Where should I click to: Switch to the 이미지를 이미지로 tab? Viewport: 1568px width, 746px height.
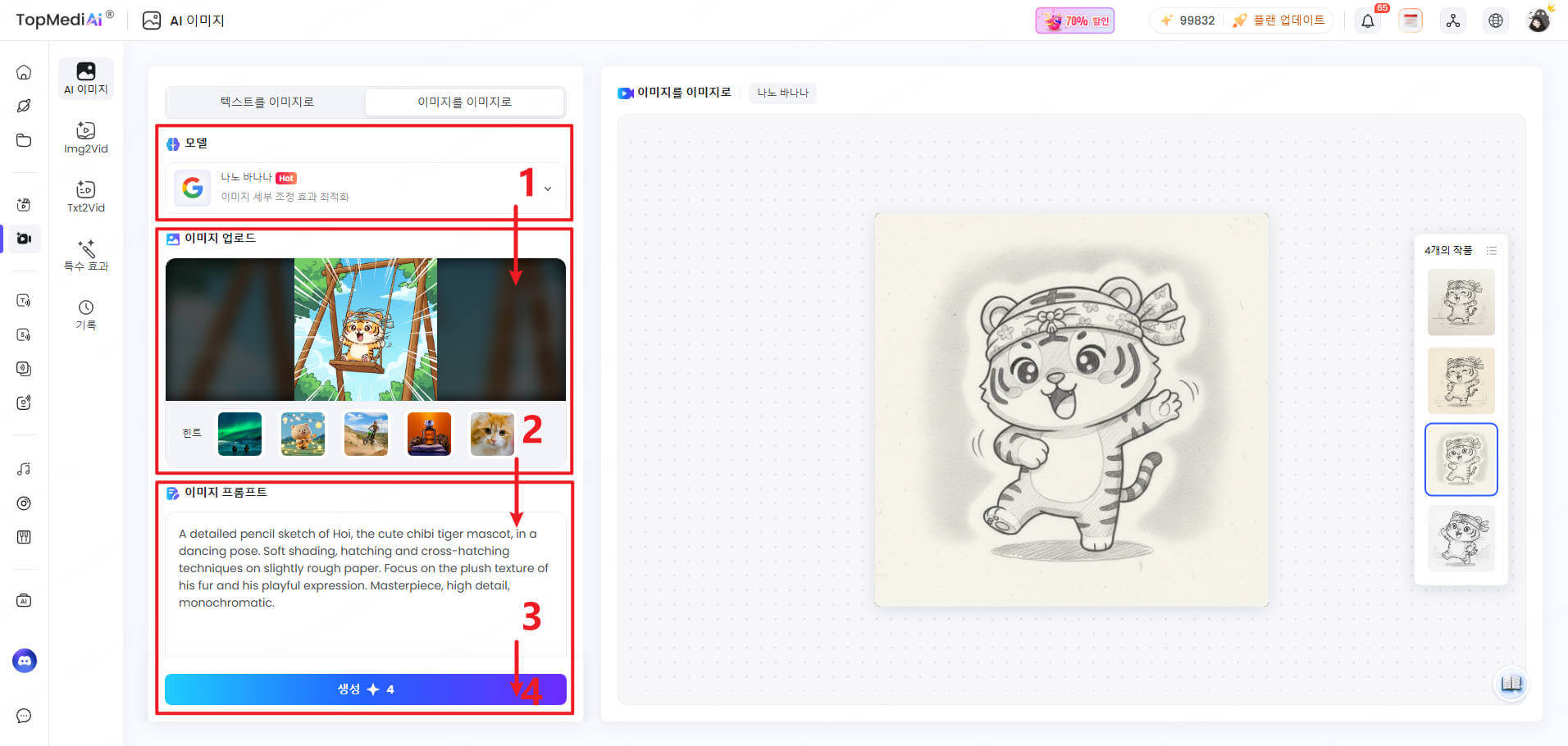(x=464, y=102)
